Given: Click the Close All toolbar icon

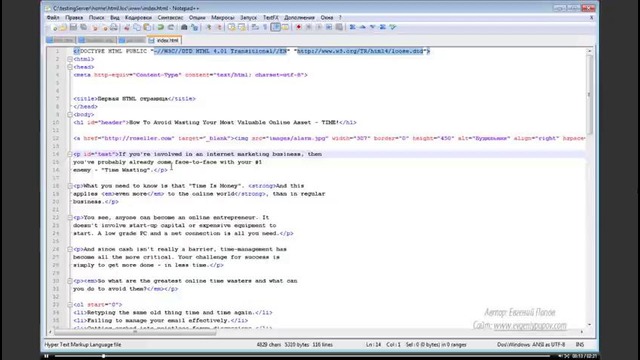Looking at the screenshot, I should pyautogui.click(x=105, y=27).
